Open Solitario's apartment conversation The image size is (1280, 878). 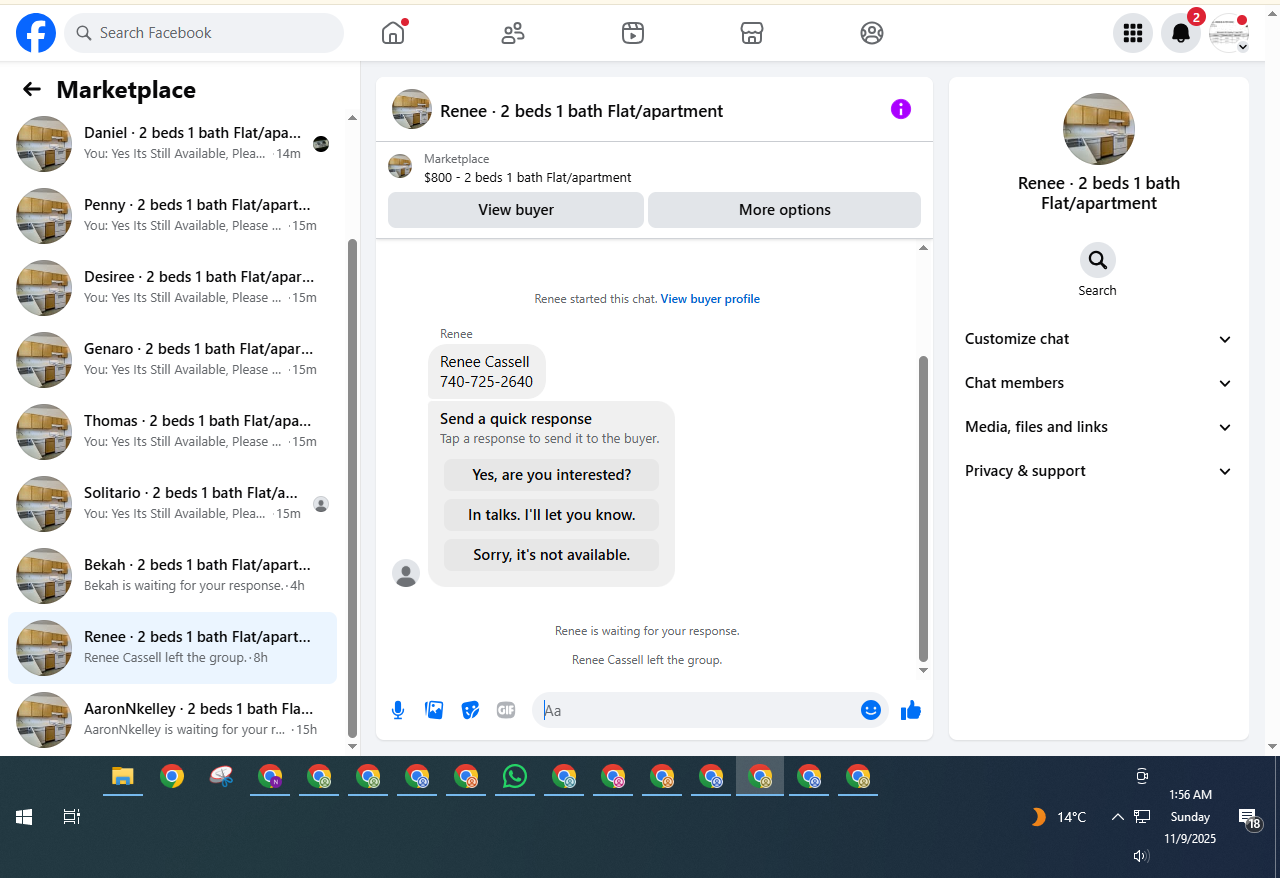(172, 504)
